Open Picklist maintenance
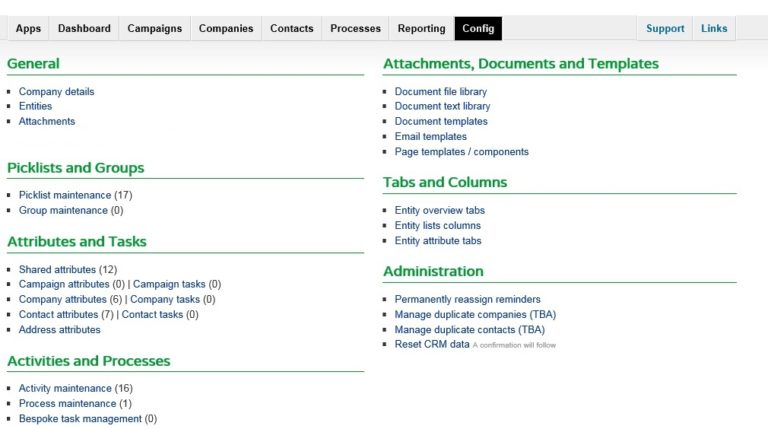This screenshot has height=429, width=768. tap(65, 195)
